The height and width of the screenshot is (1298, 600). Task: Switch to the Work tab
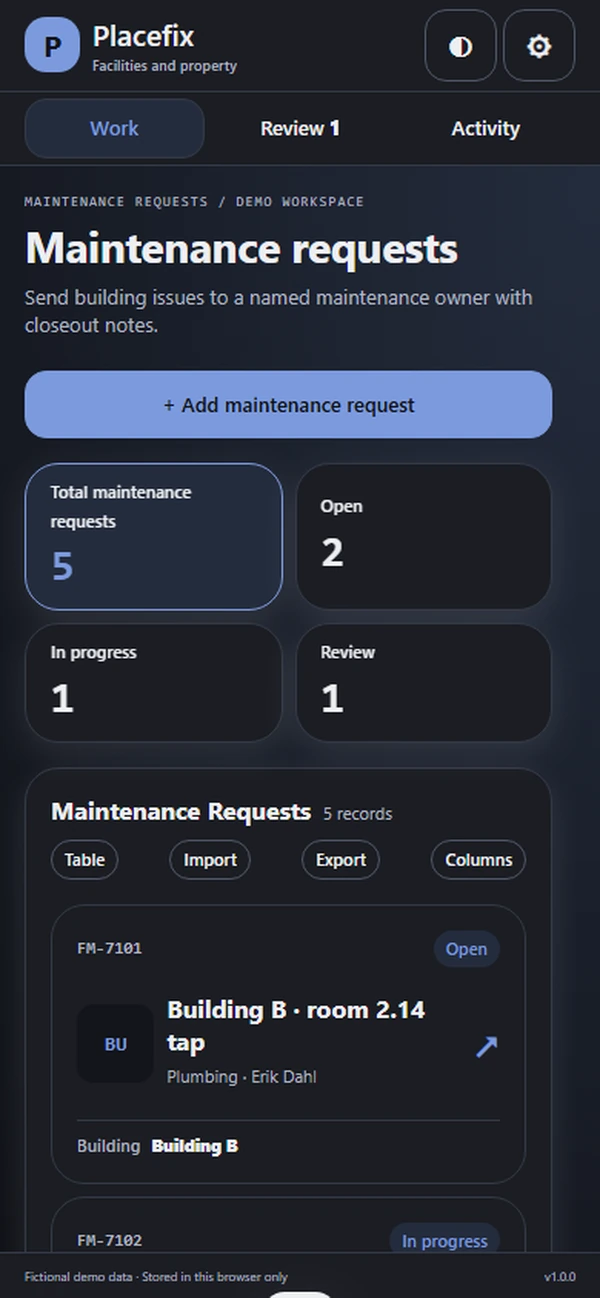pos(114,128)
